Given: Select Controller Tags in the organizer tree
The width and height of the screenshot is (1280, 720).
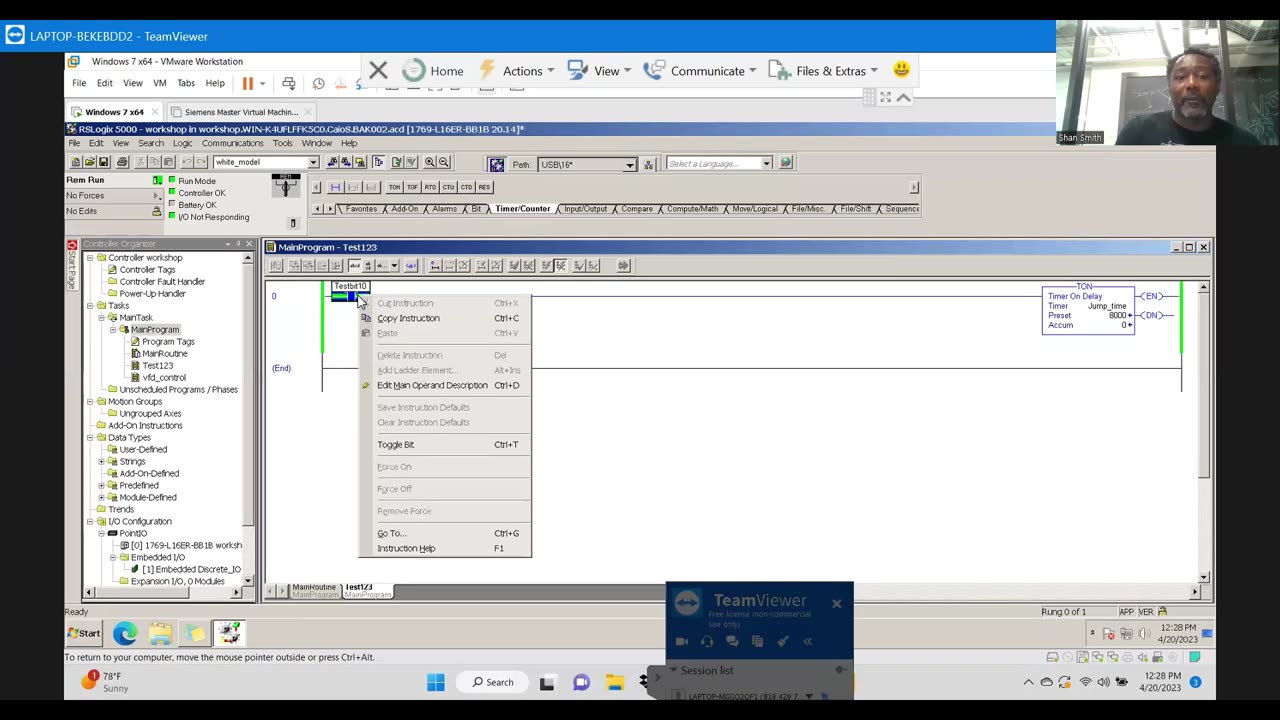Looking at the screenshot, I should 147,269.
